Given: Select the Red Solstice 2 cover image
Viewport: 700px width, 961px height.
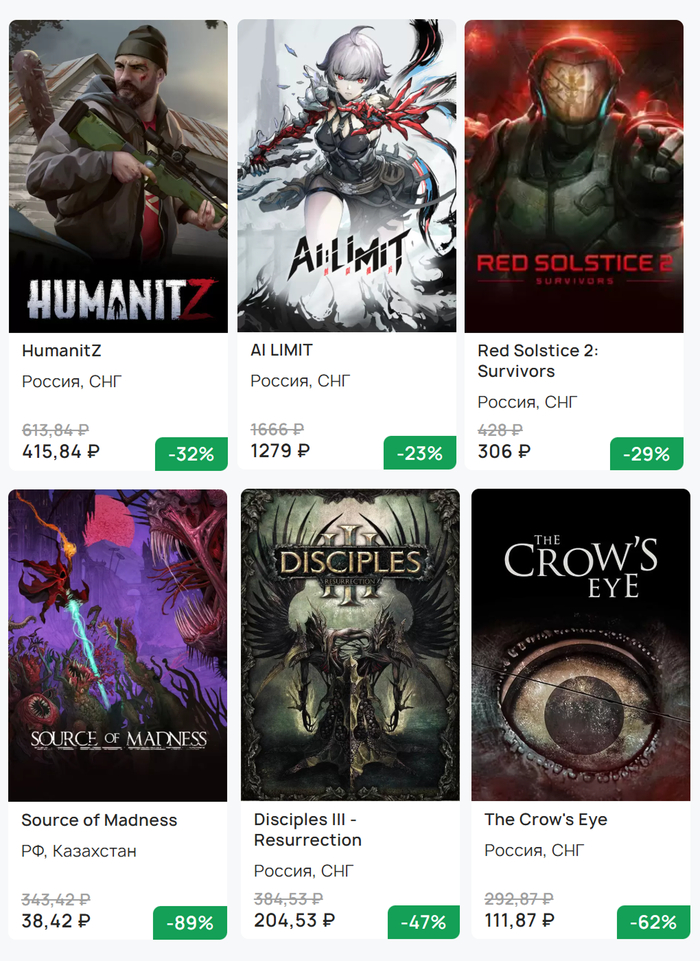Looking at the screenshot, I should pos(574,176).
